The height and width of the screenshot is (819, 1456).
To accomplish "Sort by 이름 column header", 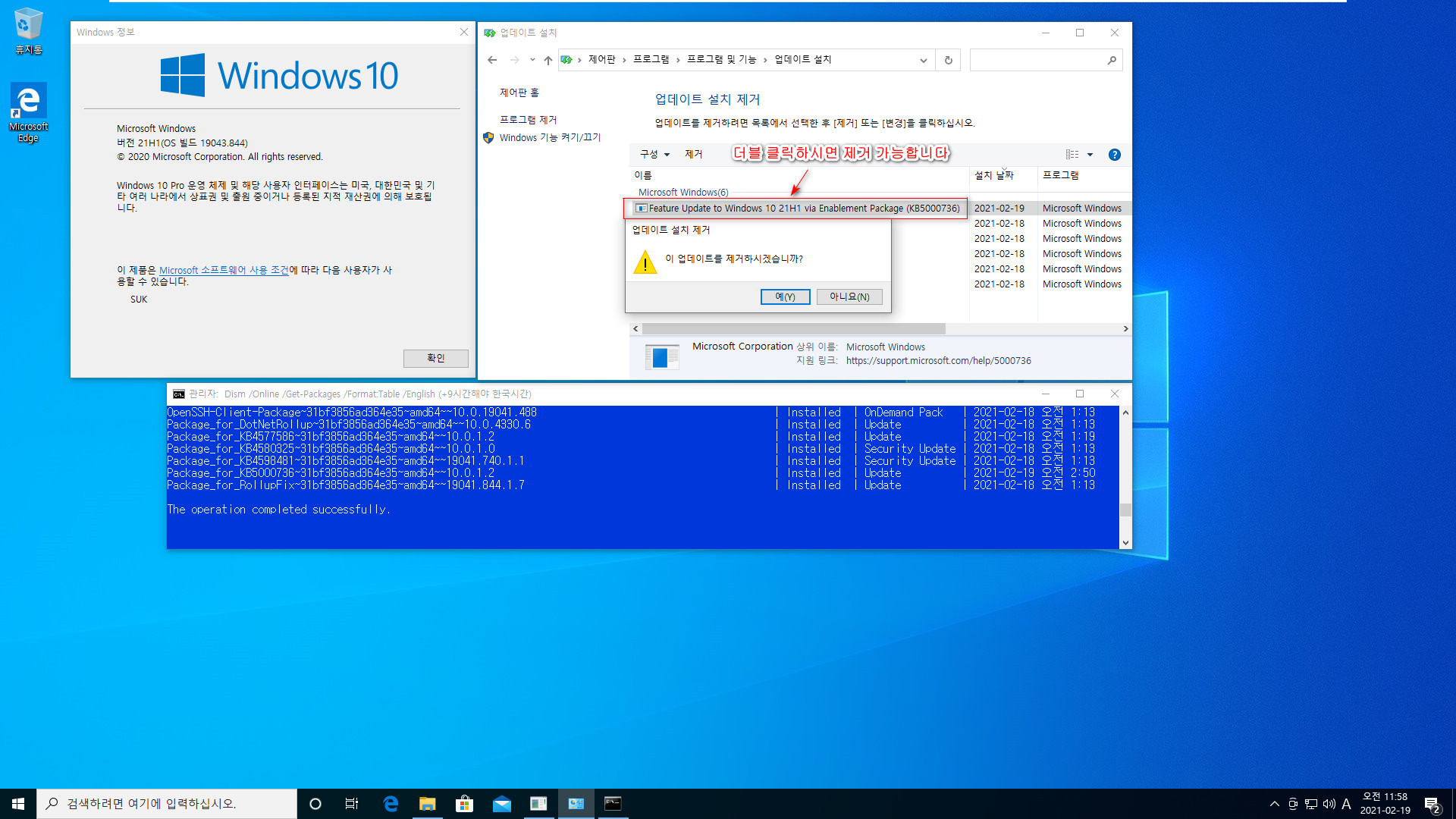I will (x=643, y=176).
